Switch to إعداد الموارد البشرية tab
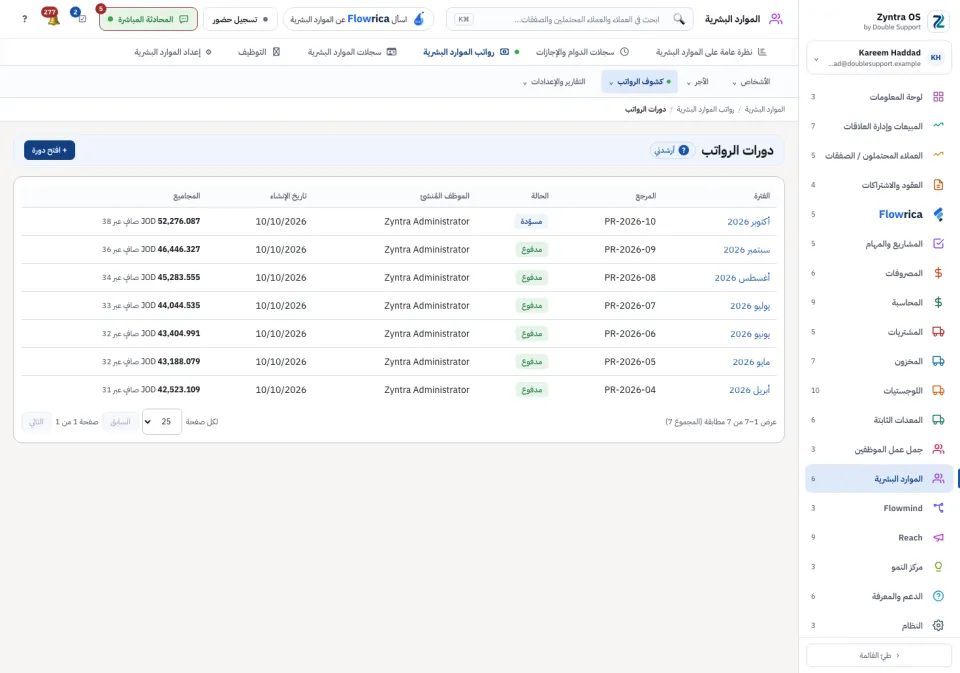Viewport: 960px width, 673px height. 173,52
